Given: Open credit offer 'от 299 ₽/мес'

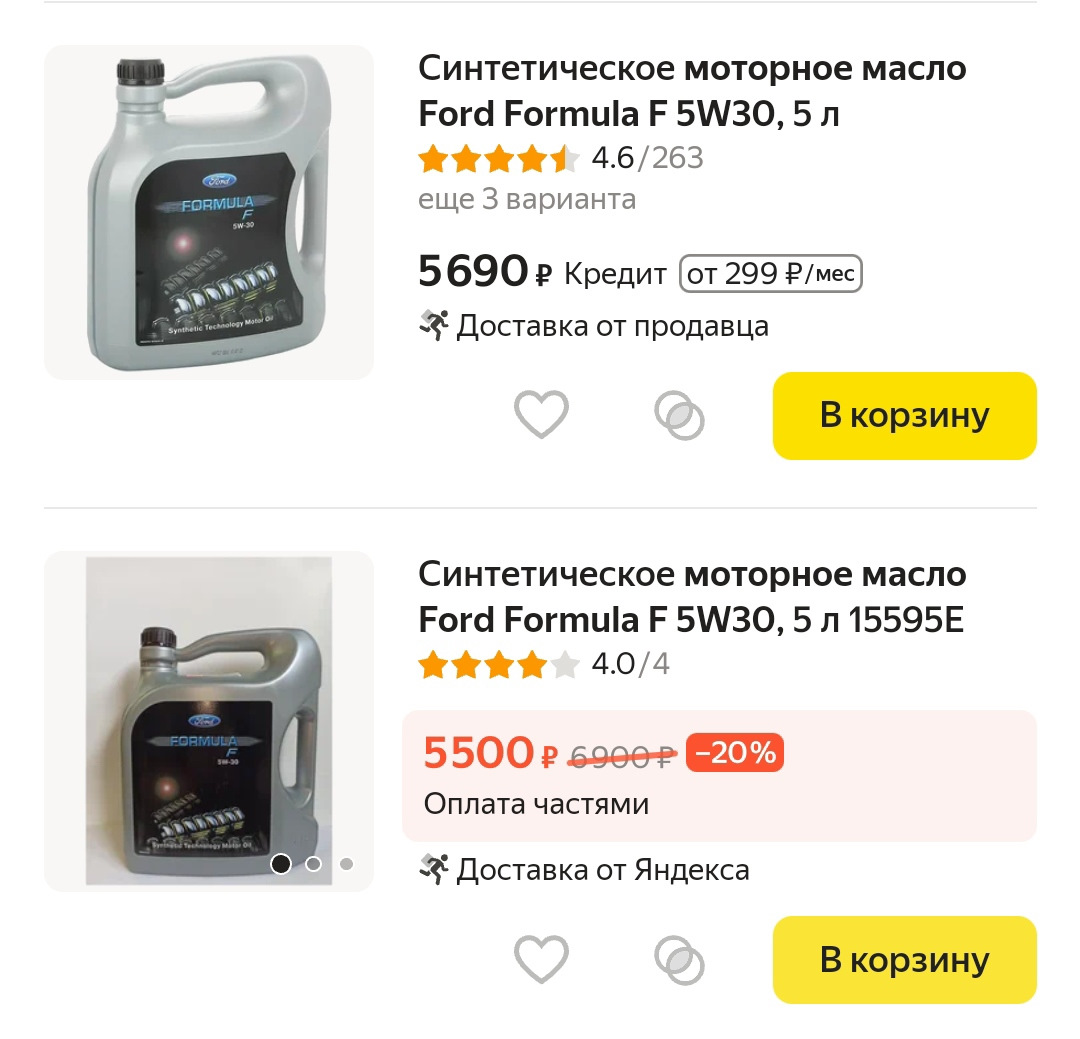Looking at the screenshot, I should [770, 274].
